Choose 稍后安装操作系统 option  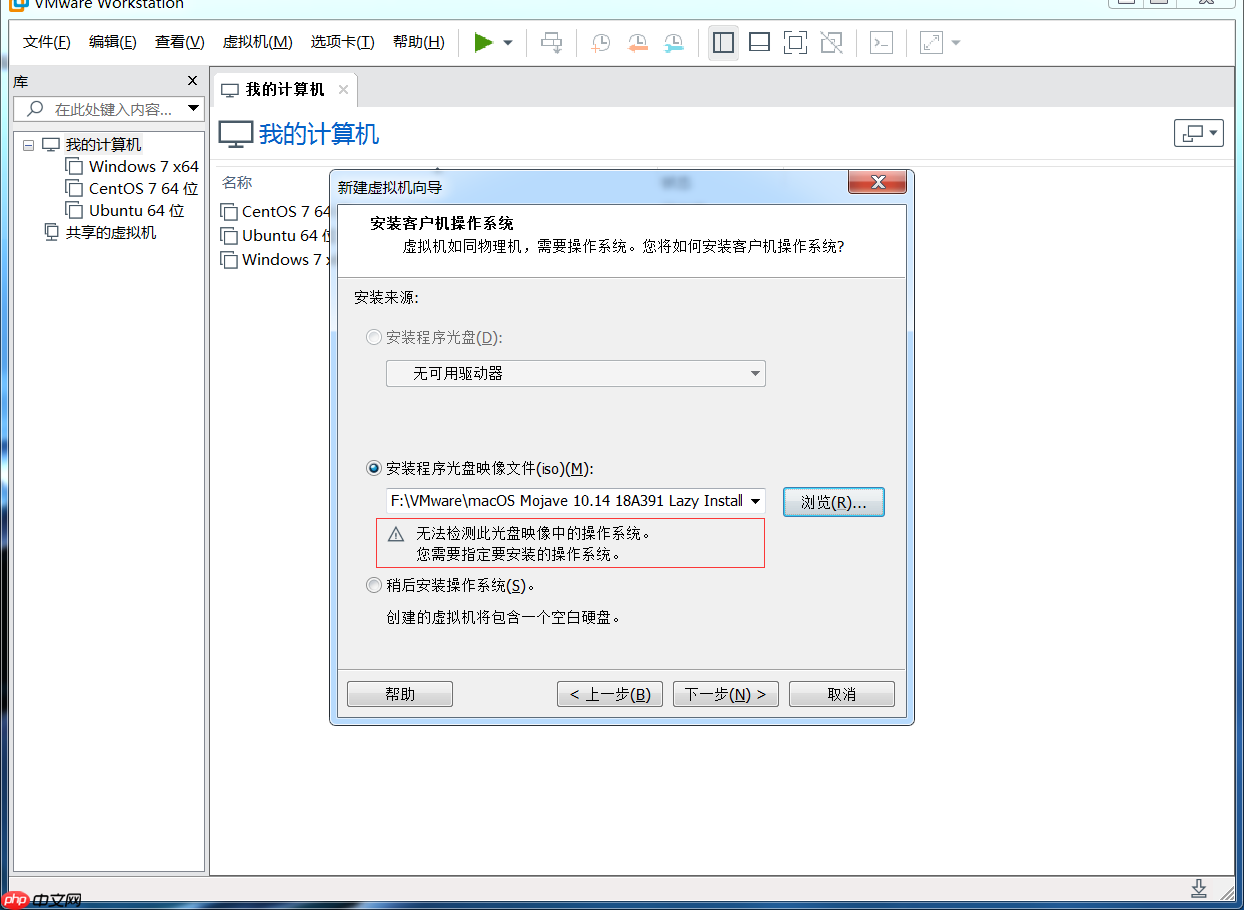click(x=373, y=585)
